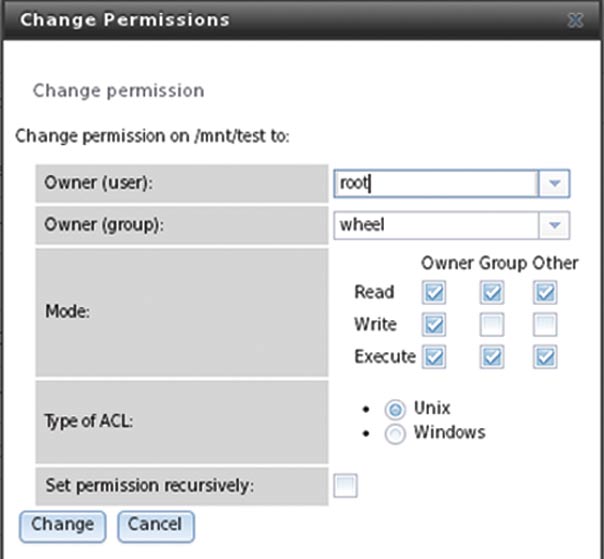604x559 pixels.
Task: Uncheck Owner Execute permission
Action: click(x=434, y=357)
